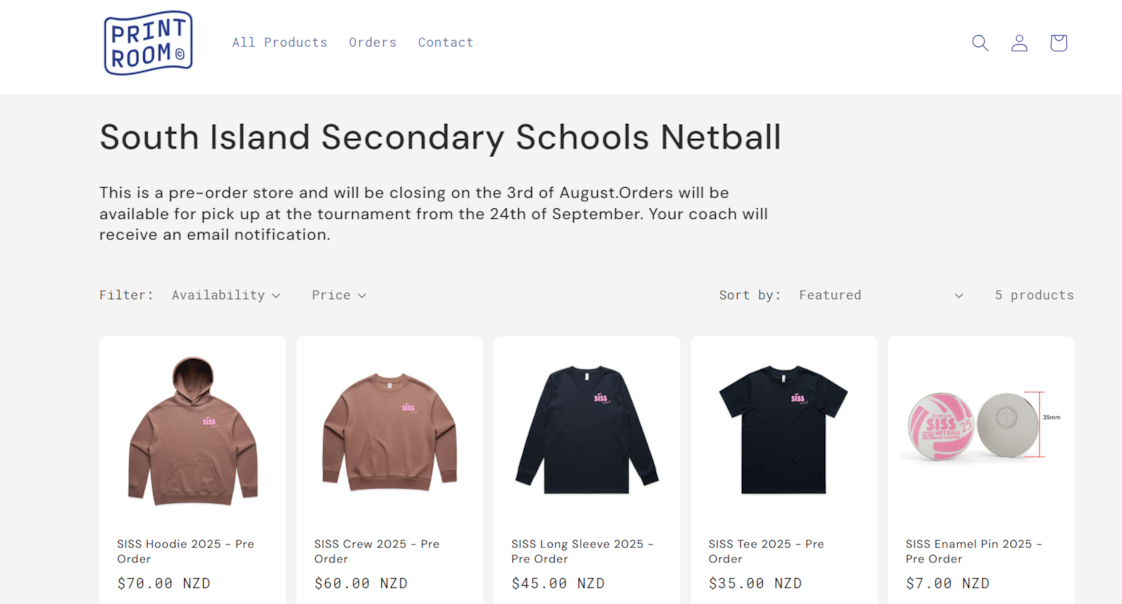The height and width of the screenshot is (604, 1122).
Task: Select the navy long sleeve shirt image
Action: [x=587, y=429]
